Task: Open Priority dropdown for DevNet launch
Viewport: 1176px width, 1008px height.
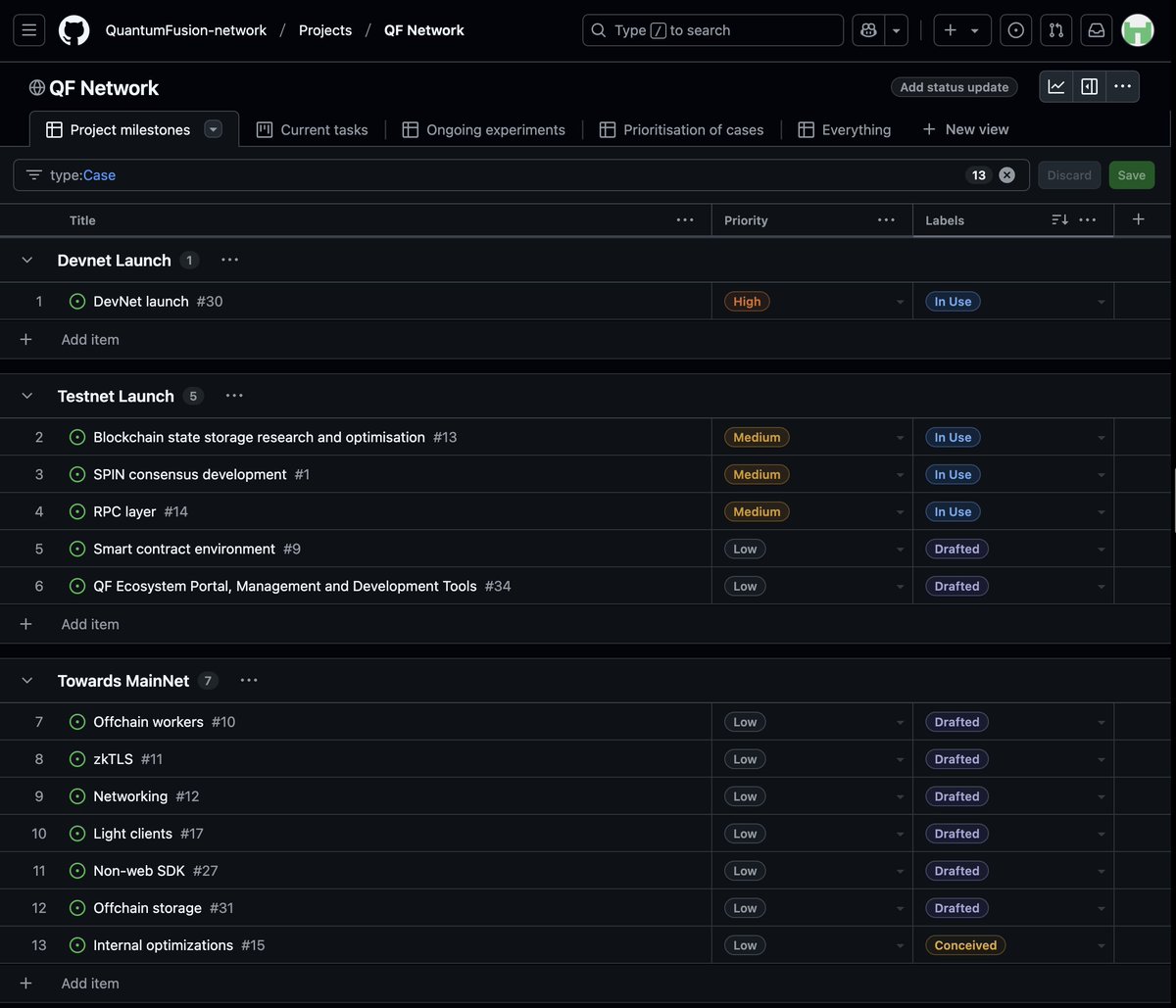Action: [900, 302]
